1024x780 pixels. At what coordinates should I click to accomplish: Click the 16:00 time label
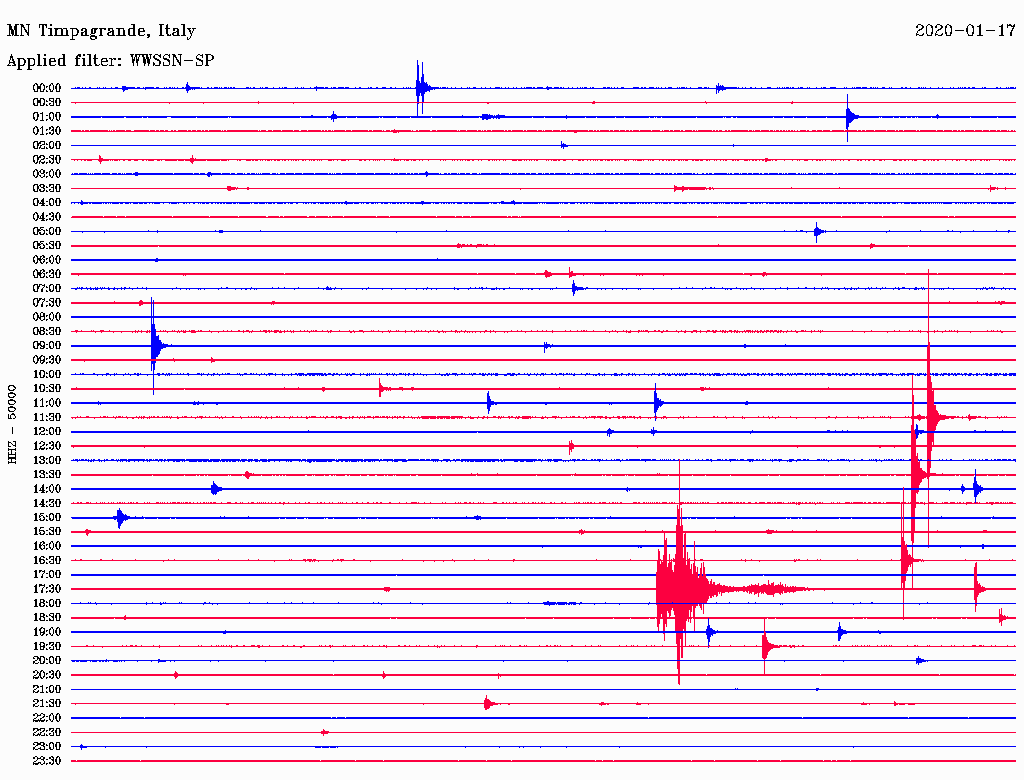(x=47, y=546)
